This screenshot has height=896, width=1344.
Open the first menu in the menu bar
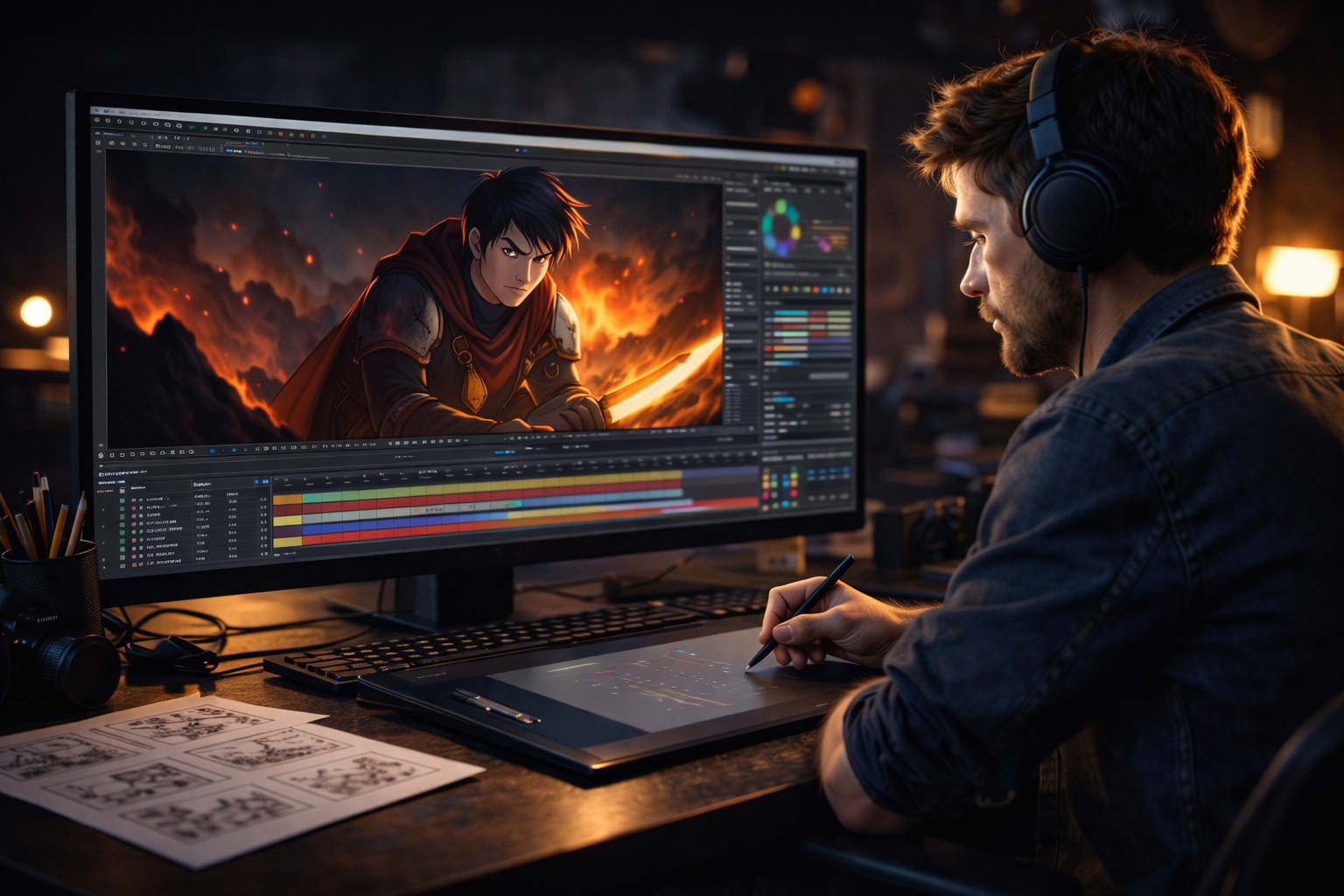108,111
